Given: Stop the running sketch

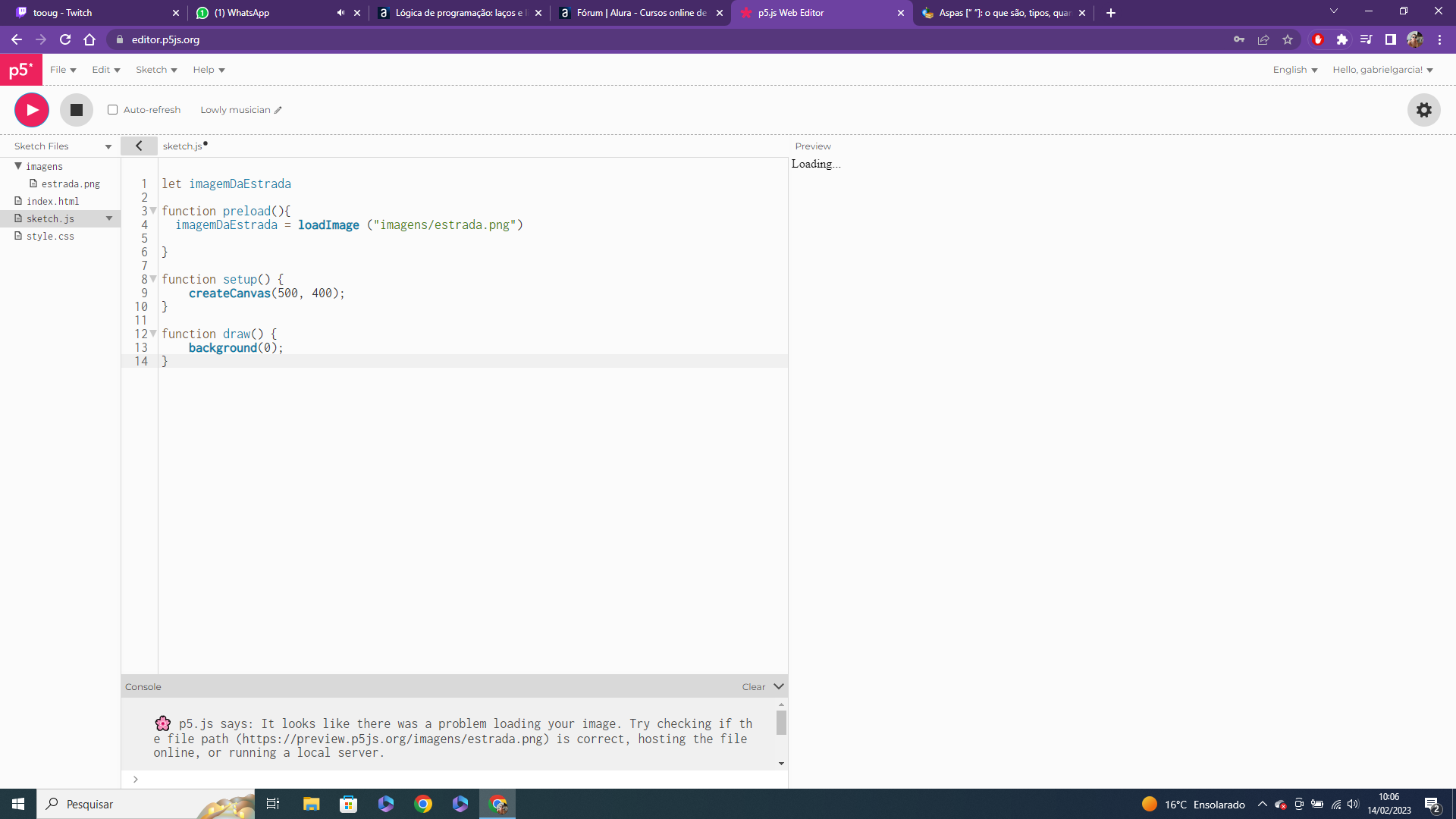Looking at the screenshot, I should [77, 110].
